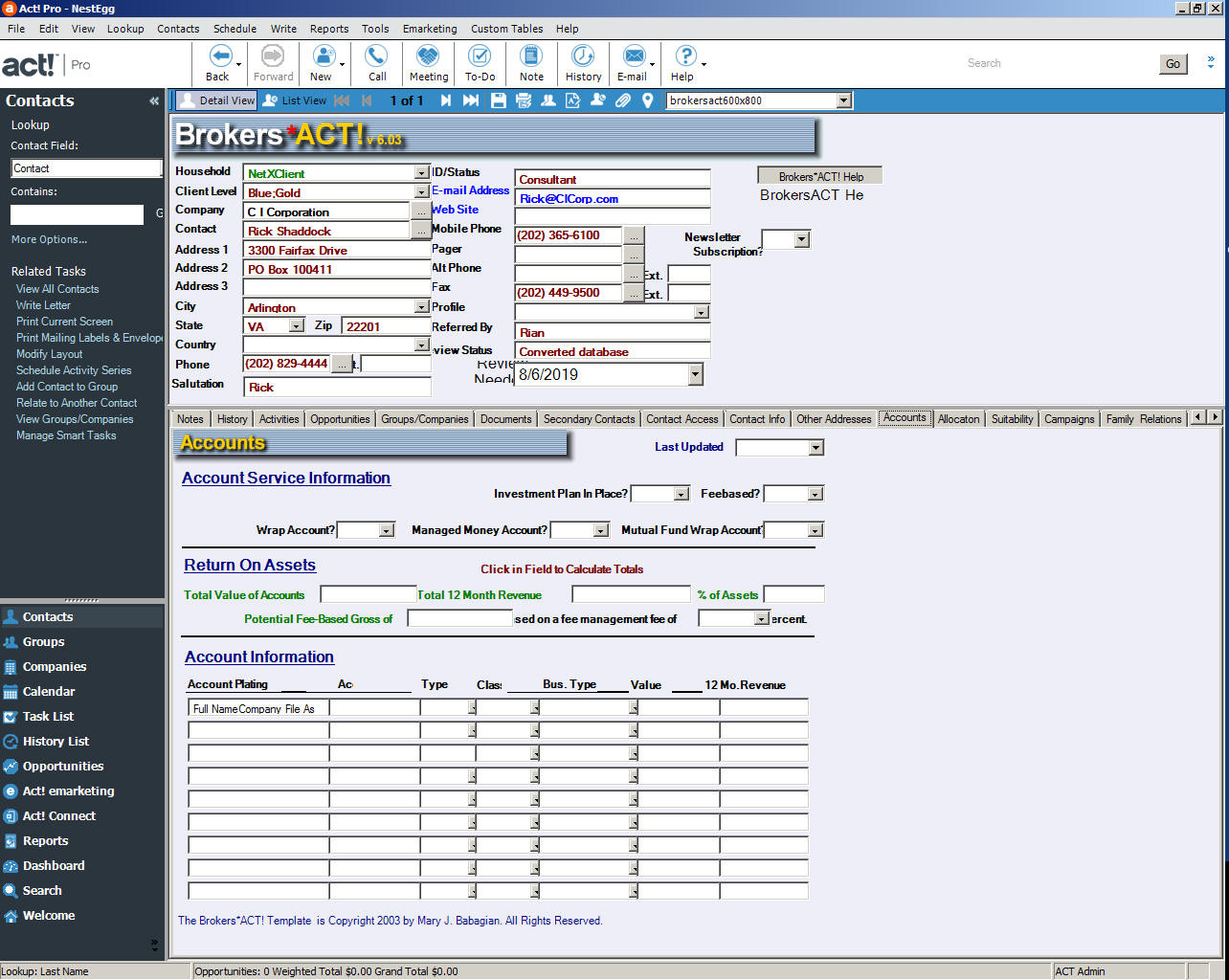Switch to Detail View
Viewport: 1229px width, 980px height.
(216, 100)
